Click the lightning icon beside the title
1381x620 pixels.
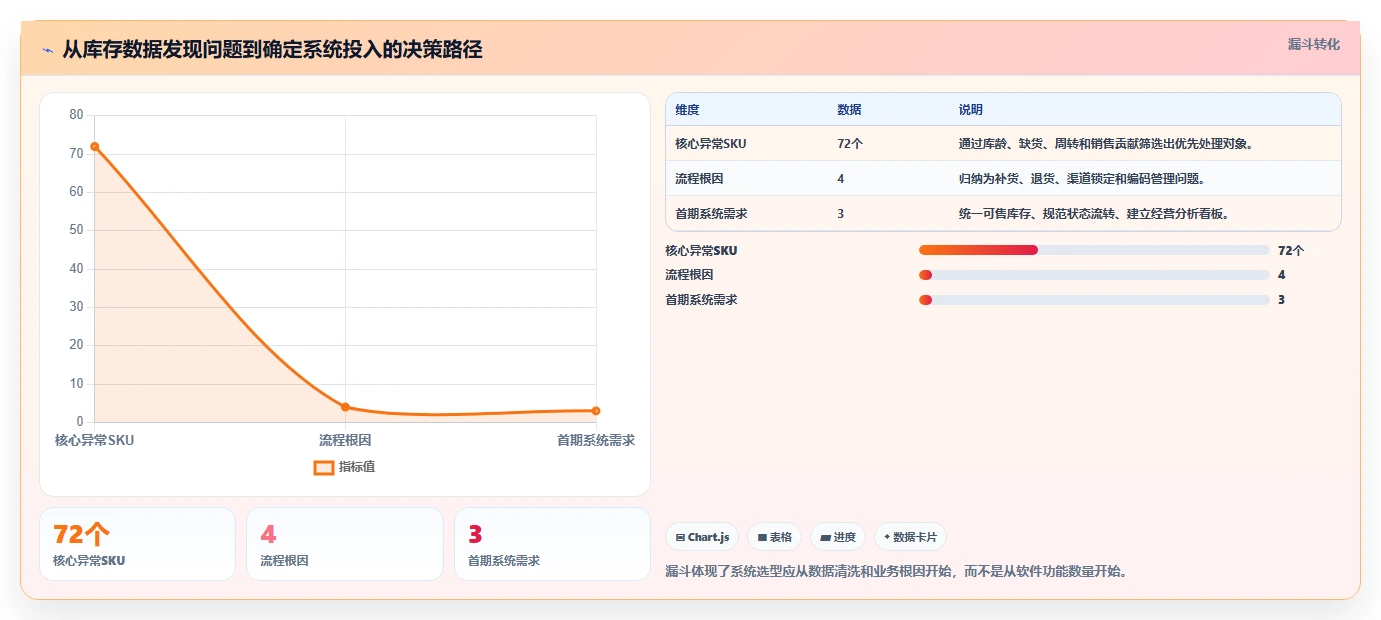(x=48, y=50)
